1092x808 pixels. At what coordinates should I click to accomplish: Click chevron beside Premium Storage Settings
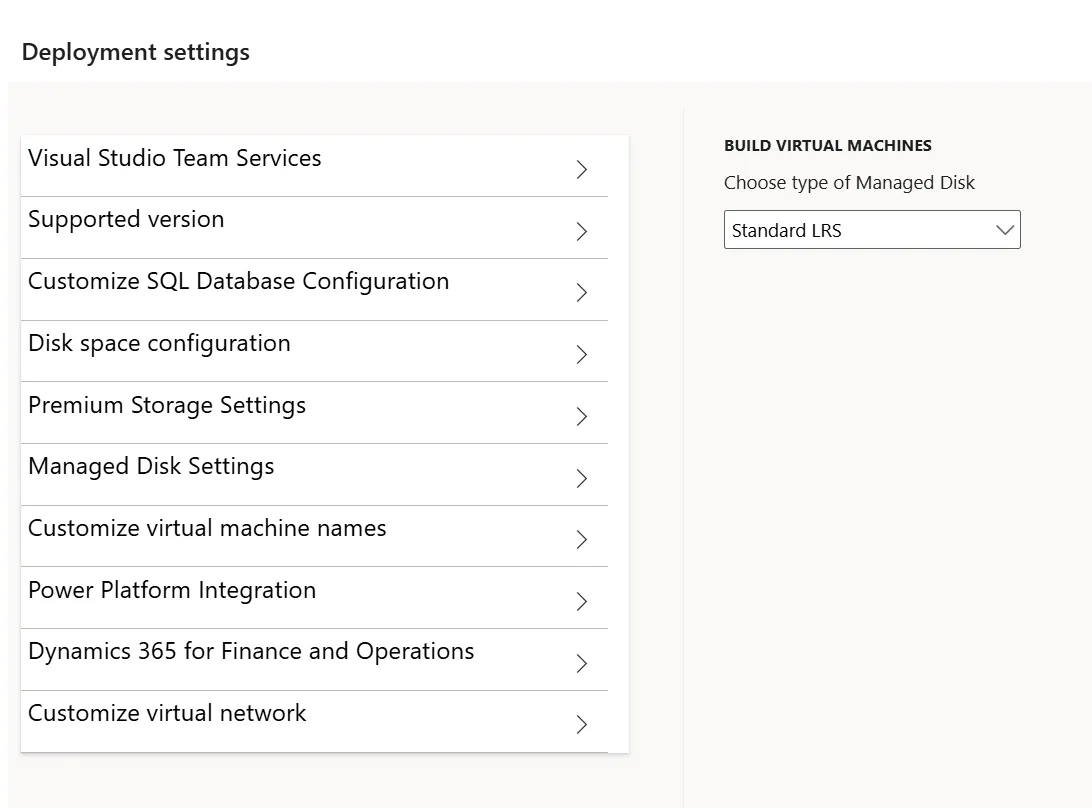(582, 417)
